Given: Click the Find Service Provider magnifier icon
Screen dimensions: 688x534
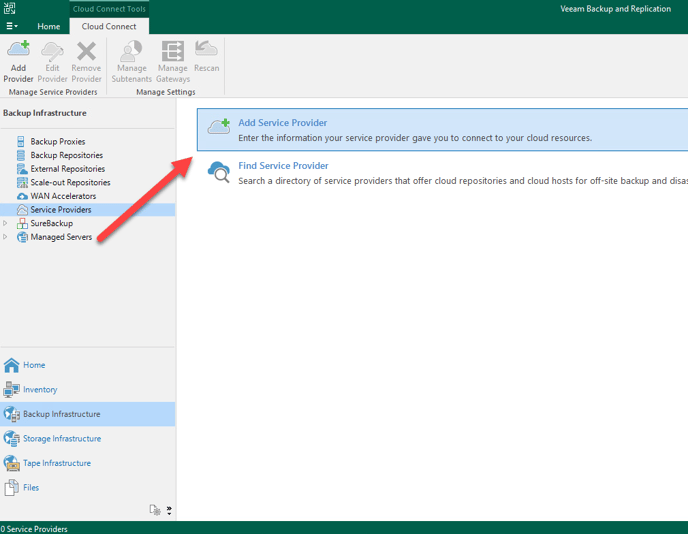Looking at the screenshot, I should point(219,172).
